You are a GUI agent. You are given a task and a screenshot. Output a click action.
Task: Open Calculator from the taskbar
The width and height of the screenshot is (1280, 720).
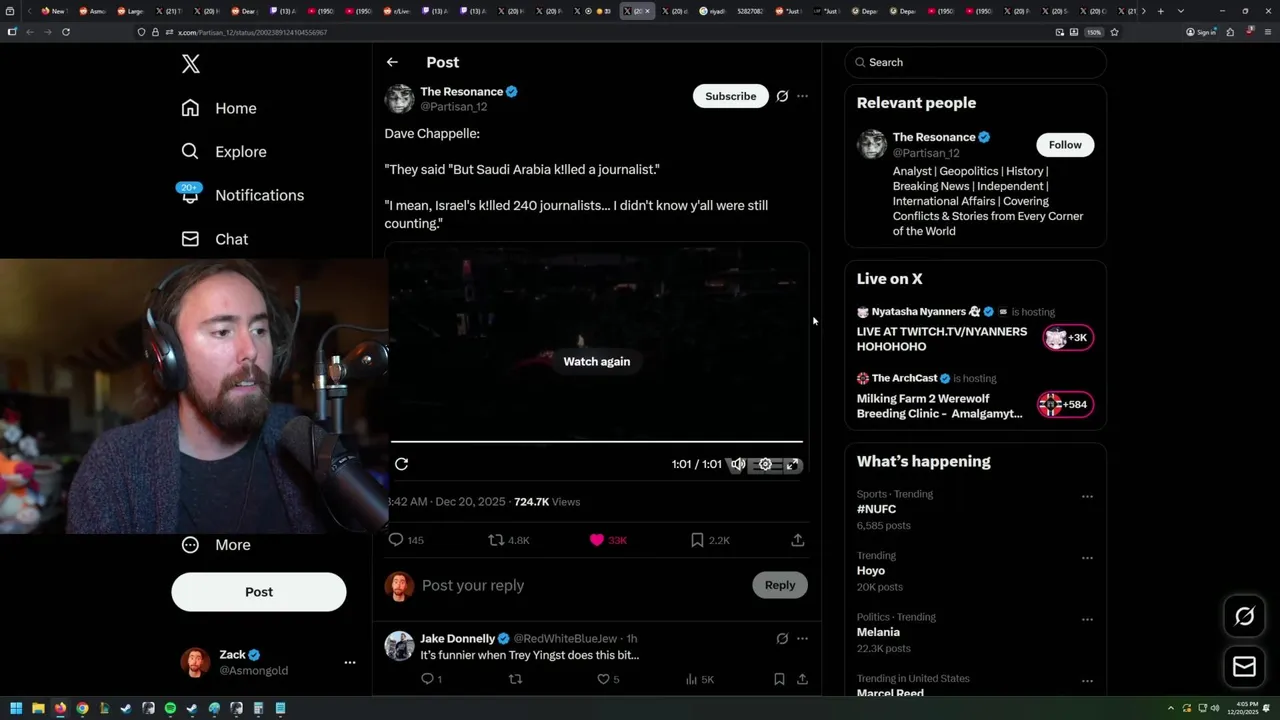258,708
